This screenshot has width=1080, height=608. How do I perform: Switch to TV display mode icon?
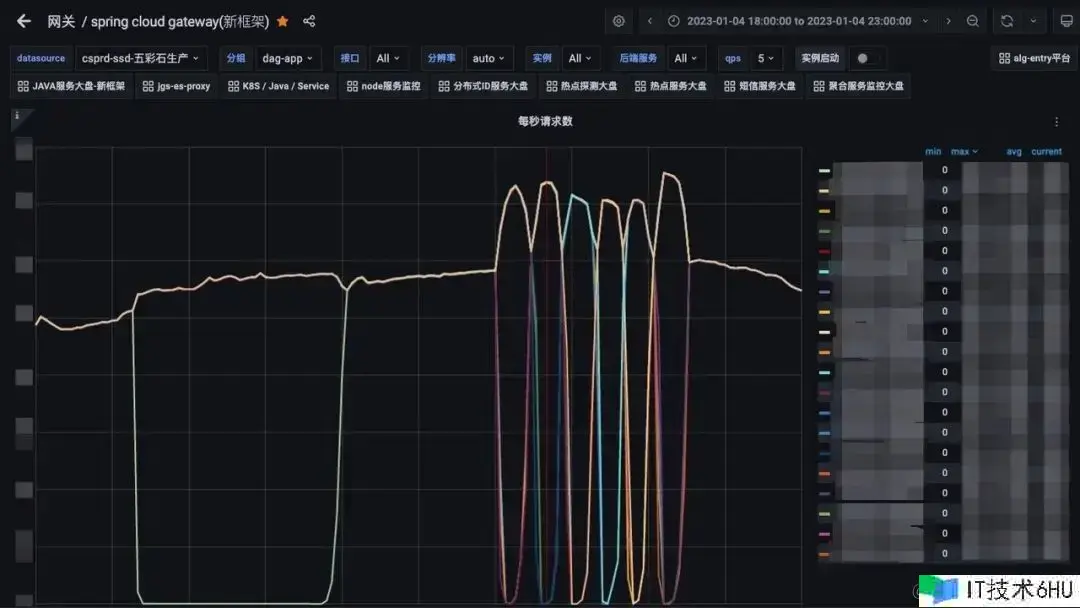(1066, 21)
